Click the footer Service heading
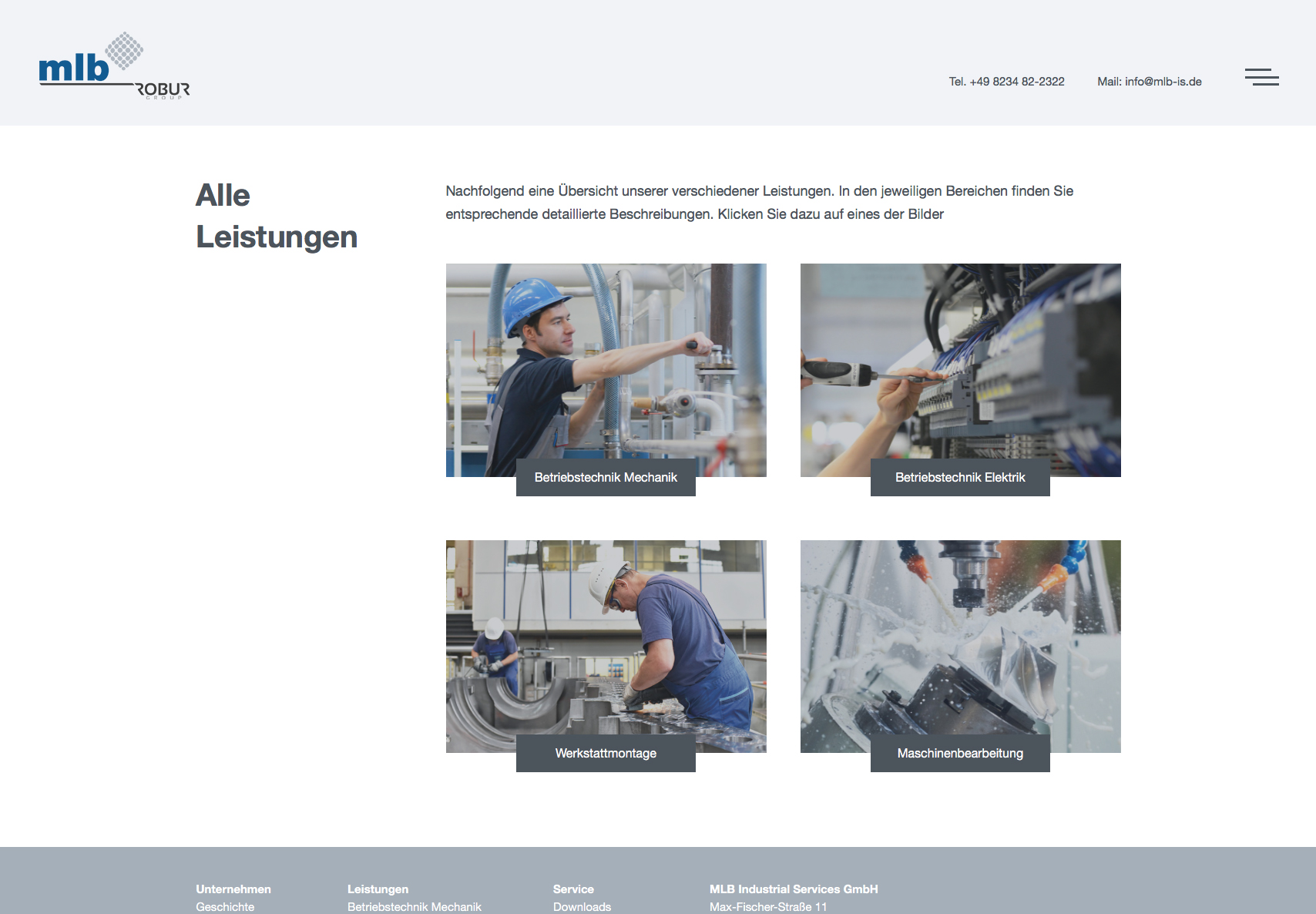The height and width of the screenshot is (914, 1316). 573,889
